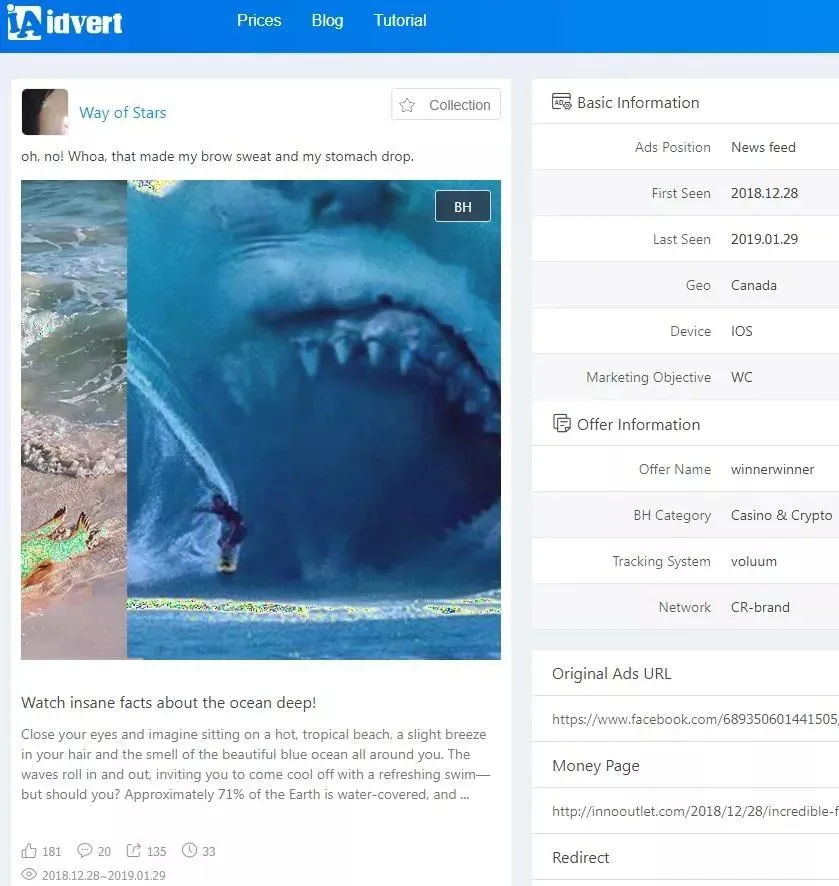Open the Way of Stars advertiser link
The image size is (839, 886).
[123, 112]
